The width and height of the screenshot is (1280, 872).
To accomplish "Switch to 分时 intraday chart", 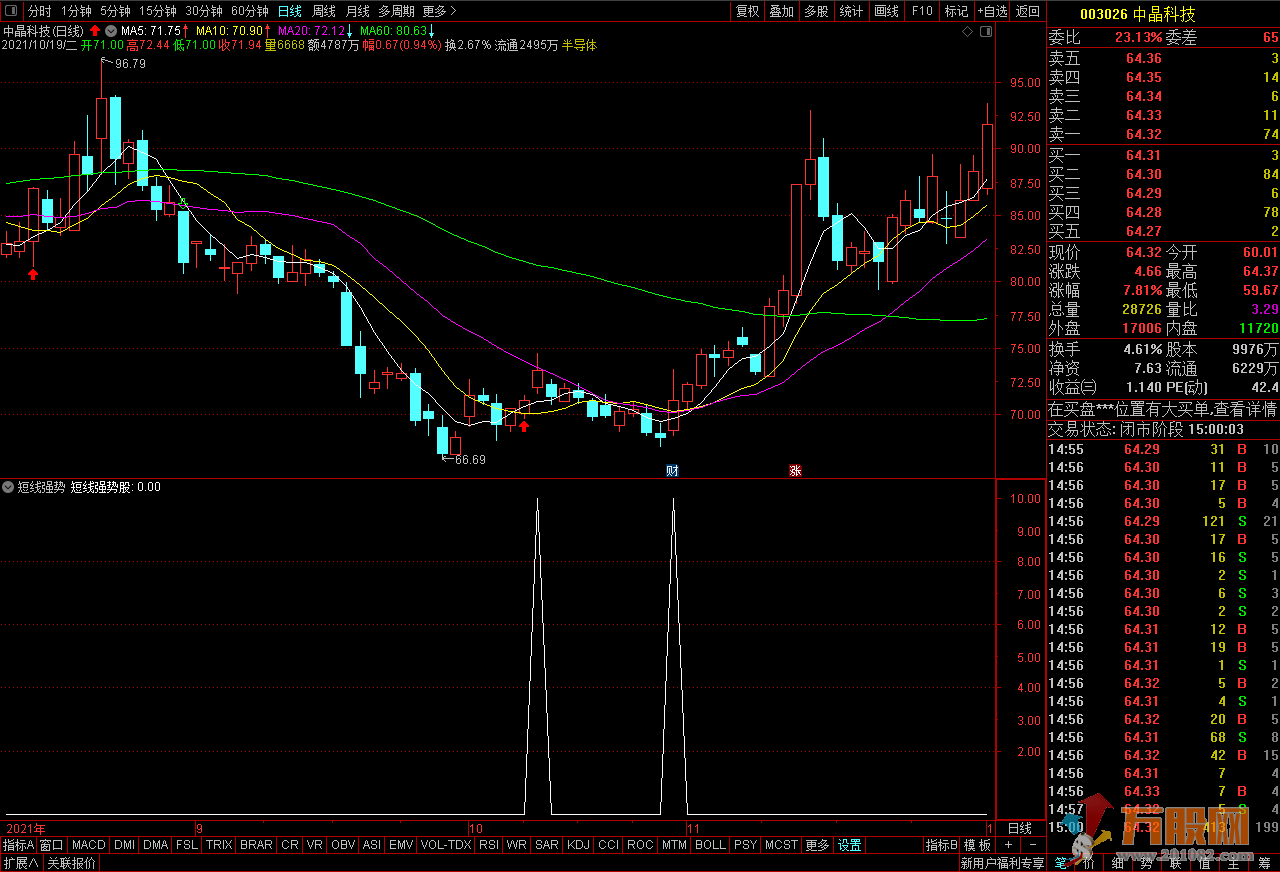I will pos(39,11).
